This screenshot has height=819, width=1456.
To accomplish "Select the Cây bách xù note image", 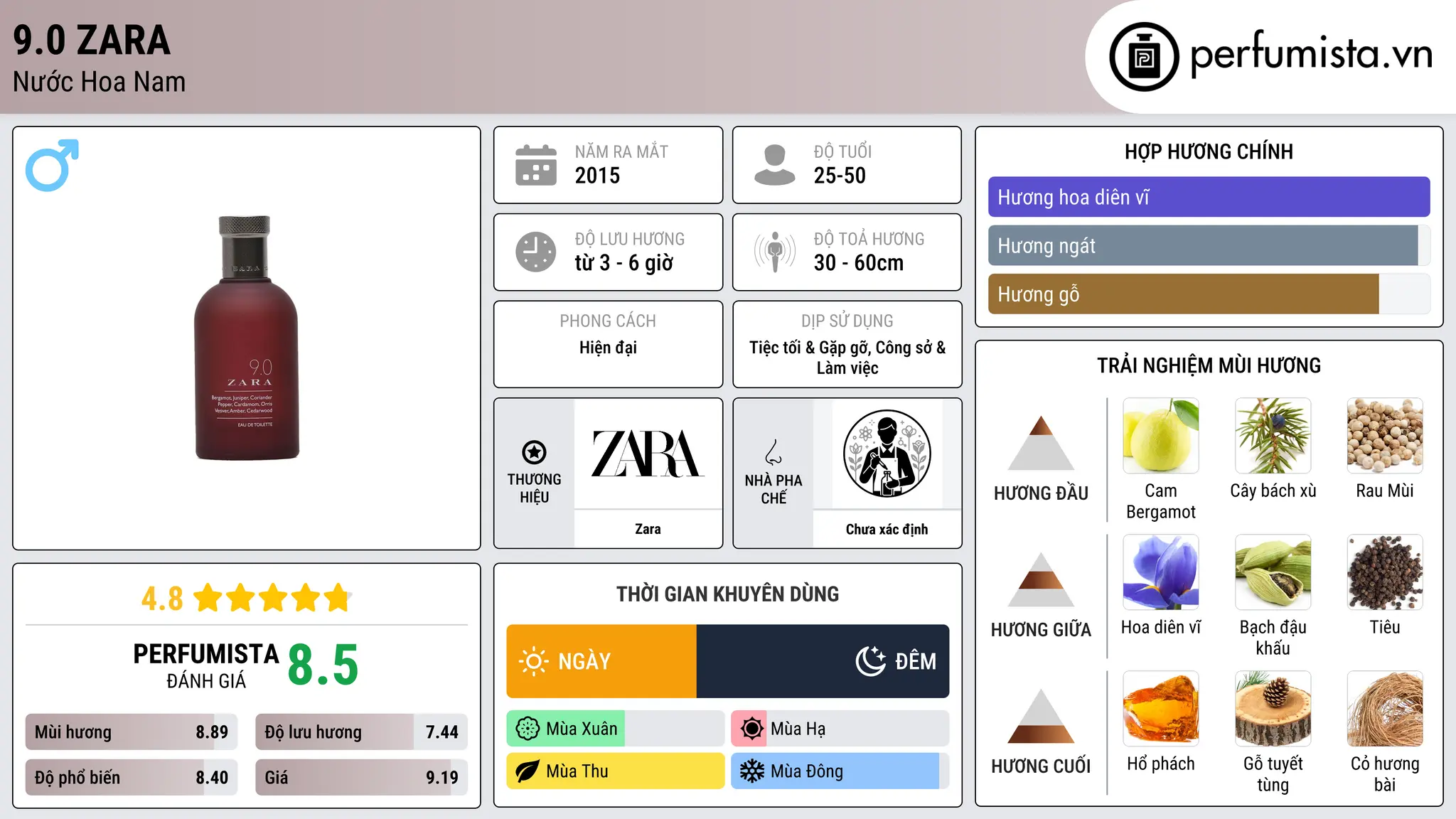I will point(1273,436).
